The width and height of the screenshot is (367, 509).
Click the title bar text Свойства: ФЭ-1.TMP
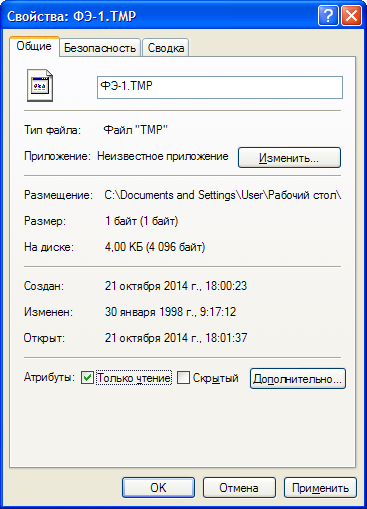point(72,16)
